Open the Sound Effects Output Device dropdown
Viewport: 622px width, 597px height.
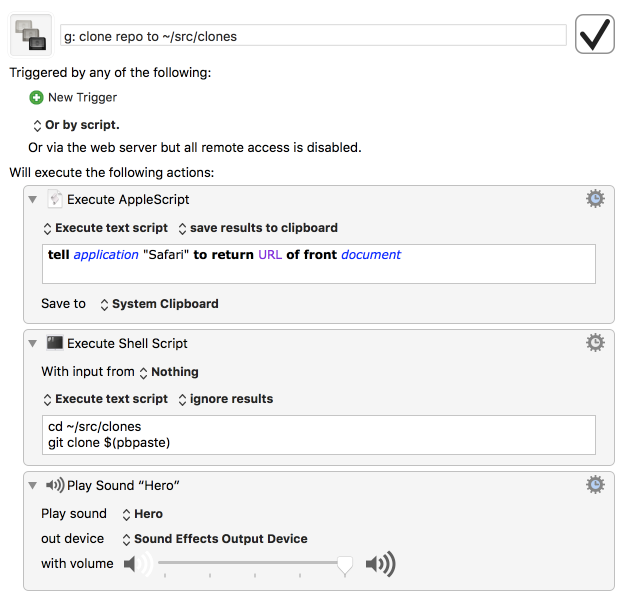tap(214, 539)
